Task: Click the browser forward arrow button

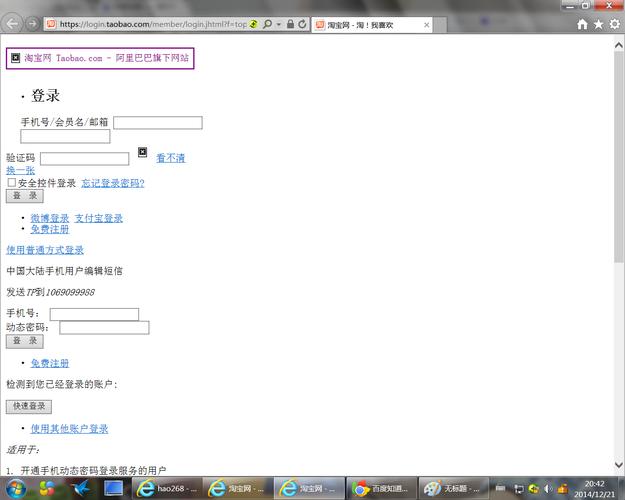Action: click(32, 24)
